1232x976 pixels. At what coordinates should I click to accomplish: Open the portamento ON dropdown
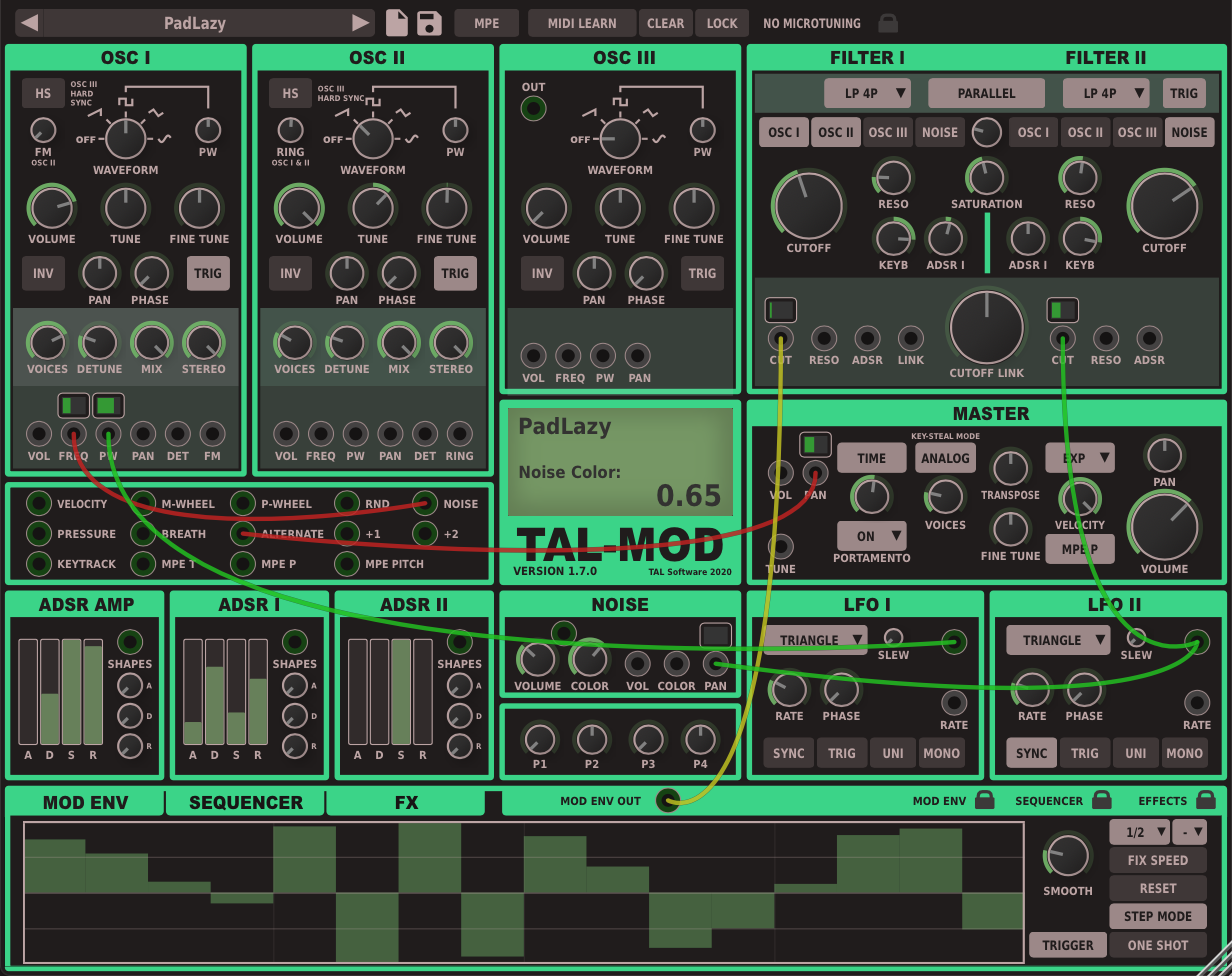[871, 536]
